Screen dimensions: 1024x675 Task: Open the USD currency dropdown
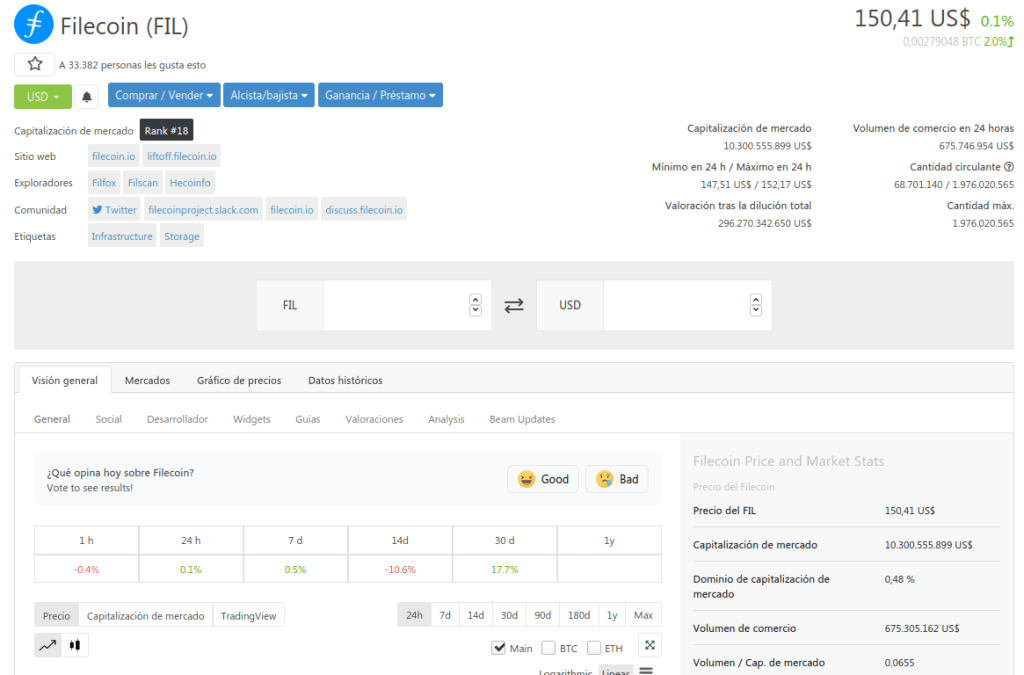43,96
